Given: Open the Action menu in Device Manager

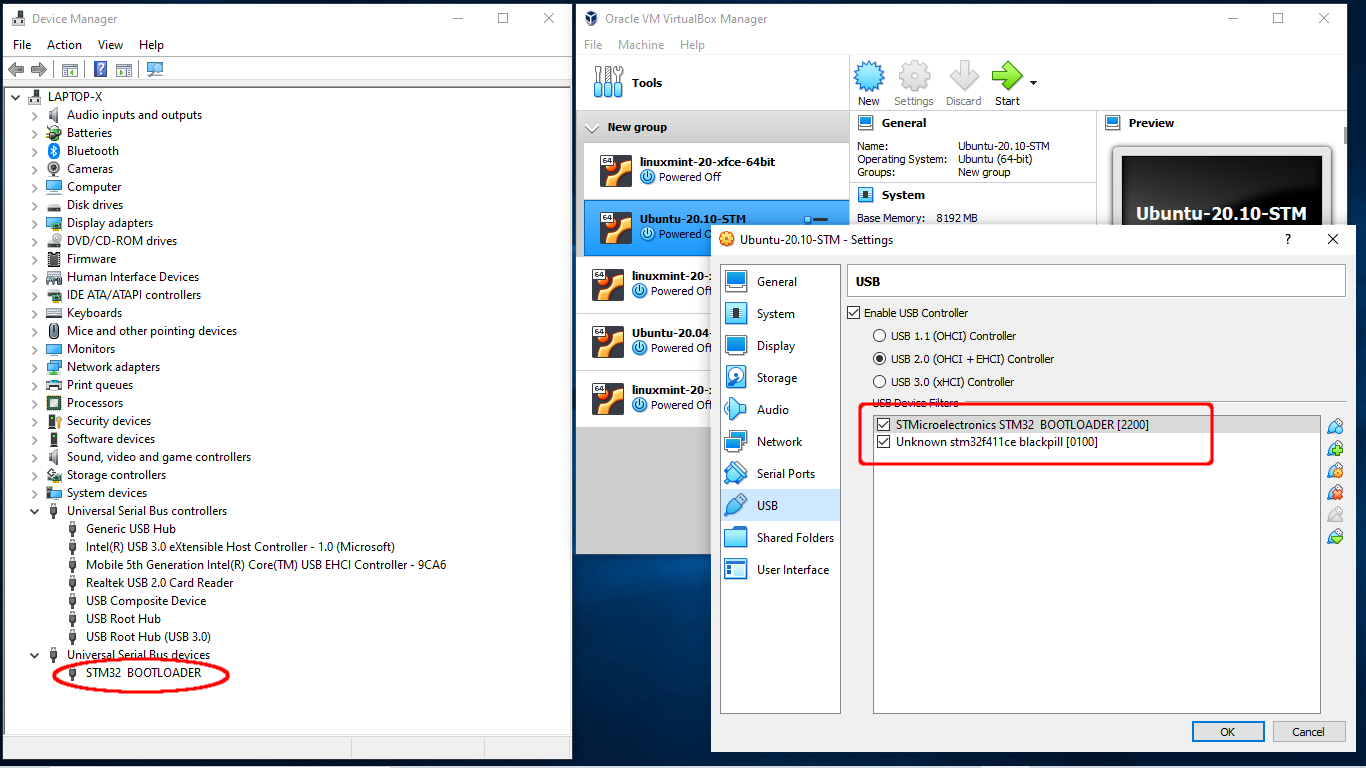Looking at the screenshot, I should (x=64, y=45).
